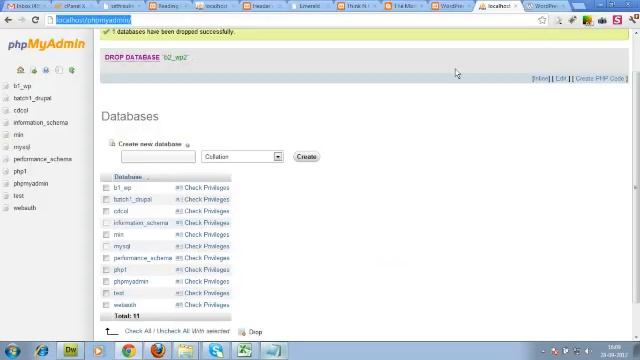Check the php1 database checkbox
Screen dimensions: 640x360
click(x=106, y=270)
